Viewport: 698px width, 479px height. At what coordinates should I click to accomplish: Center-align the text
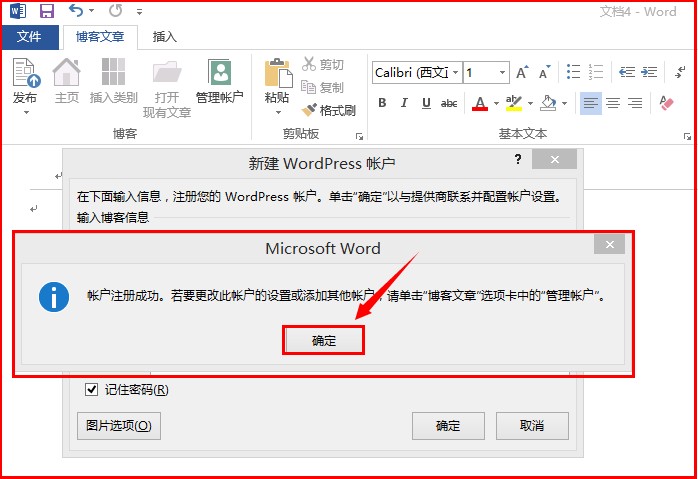613,103
